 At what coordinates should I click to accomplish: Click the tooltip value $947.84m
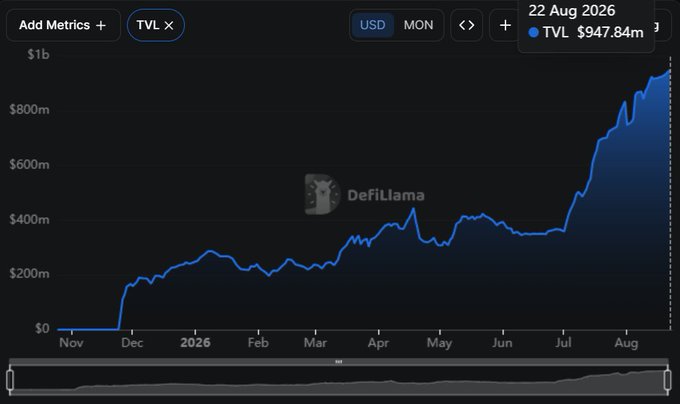coord(610,33)
